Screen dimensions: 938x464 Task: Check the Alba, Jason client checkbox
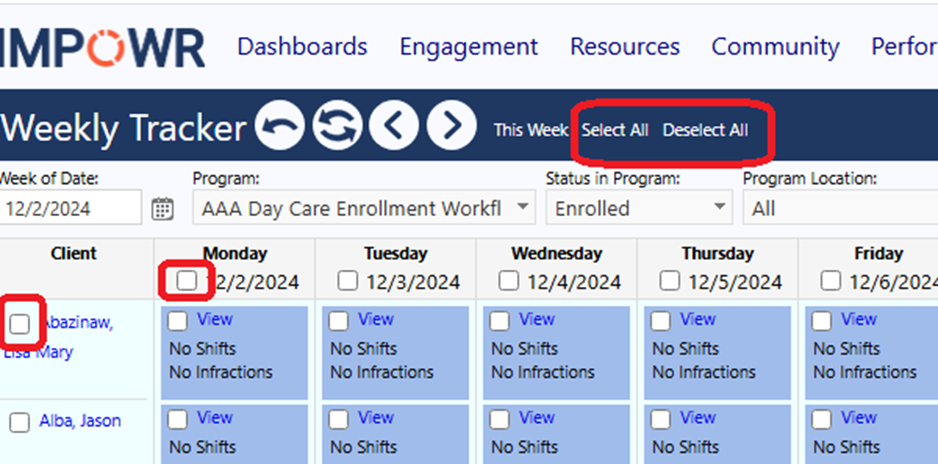point(20,422)
